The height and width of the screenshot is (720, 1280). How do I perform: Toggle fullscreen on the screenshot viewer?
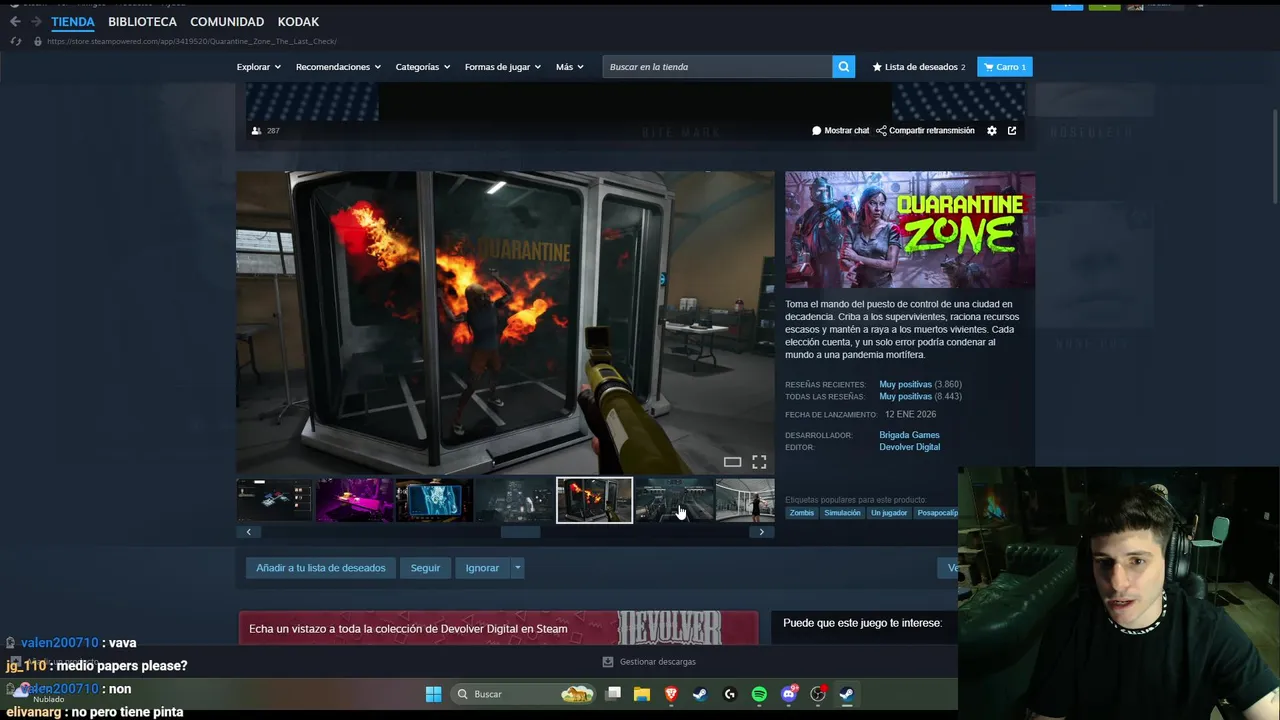(x=759, y=462)
